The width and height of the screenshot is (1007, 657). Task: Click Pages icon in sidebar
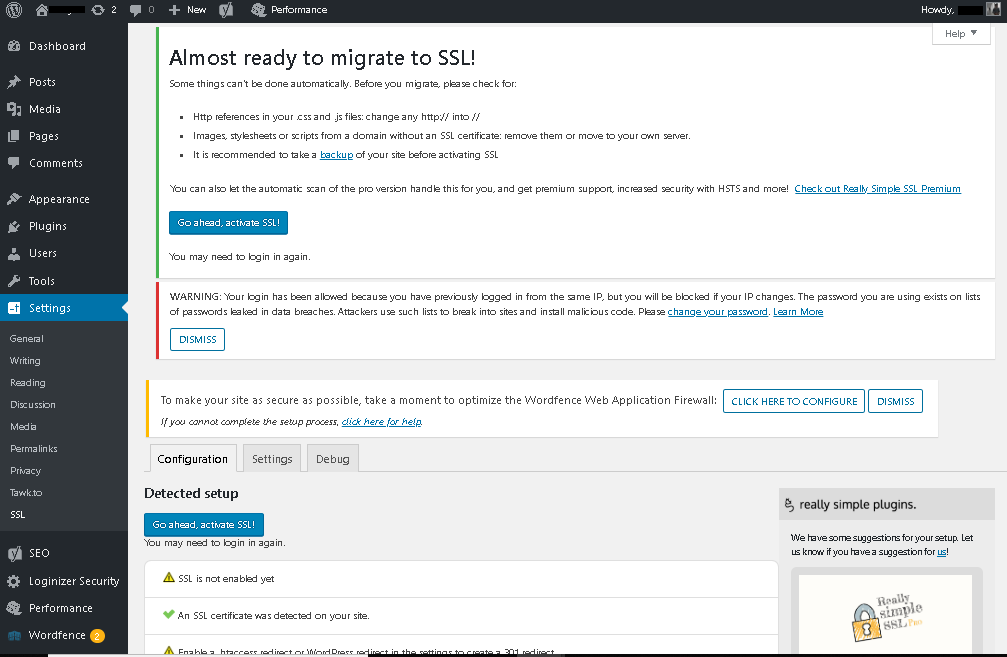pos(14,136)
